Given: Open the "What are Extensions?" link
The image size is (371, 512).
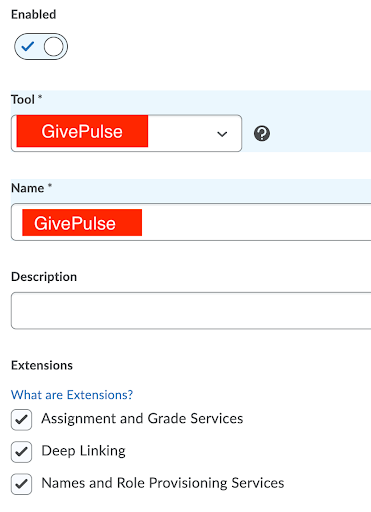Looking at the screenshot, I should [72, 395].
